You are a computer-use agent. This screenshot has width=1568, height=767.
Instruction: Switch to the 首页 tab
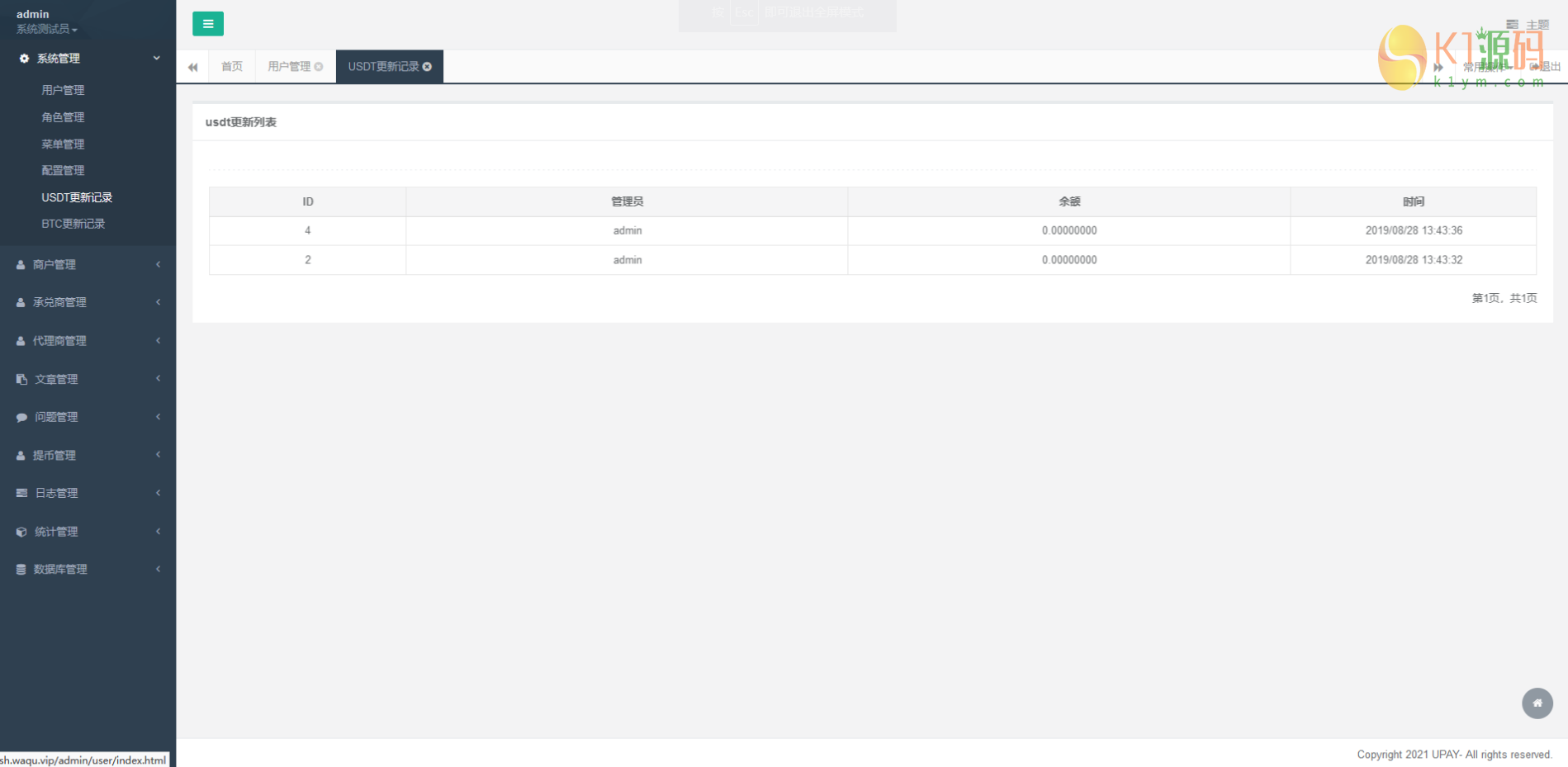click(232, 67)
